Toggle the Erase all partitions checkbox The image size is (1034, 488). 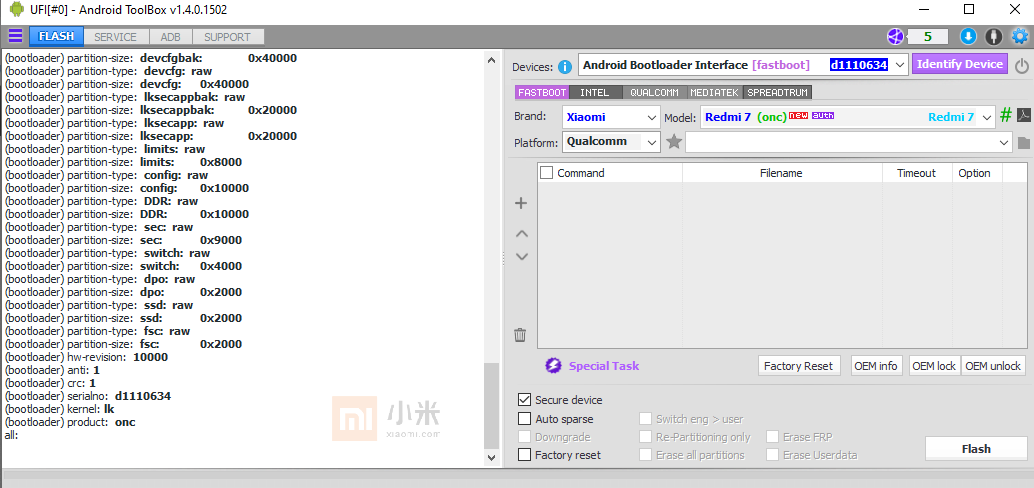[645, 455]
